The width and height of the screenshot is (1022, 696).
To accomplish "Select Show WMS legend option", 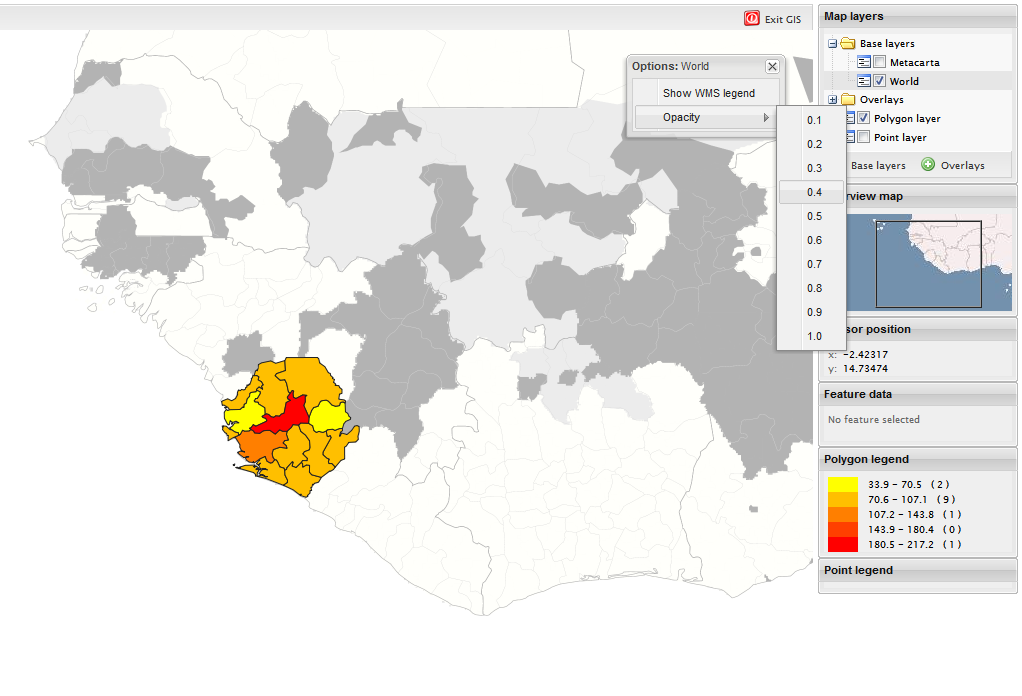I will tap(708, 93).
